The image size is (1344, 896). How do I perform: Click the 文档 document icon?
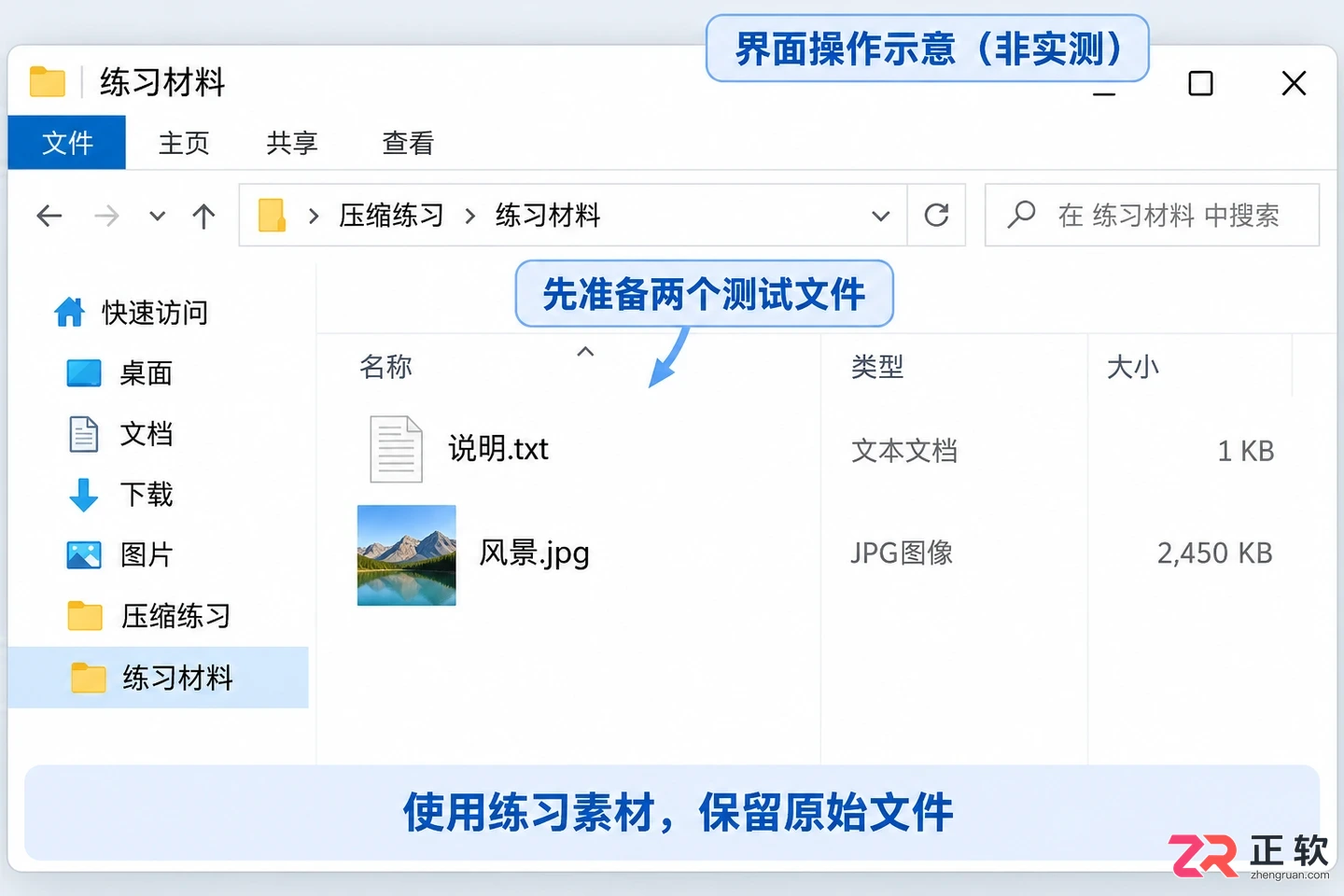pos(84,434)
